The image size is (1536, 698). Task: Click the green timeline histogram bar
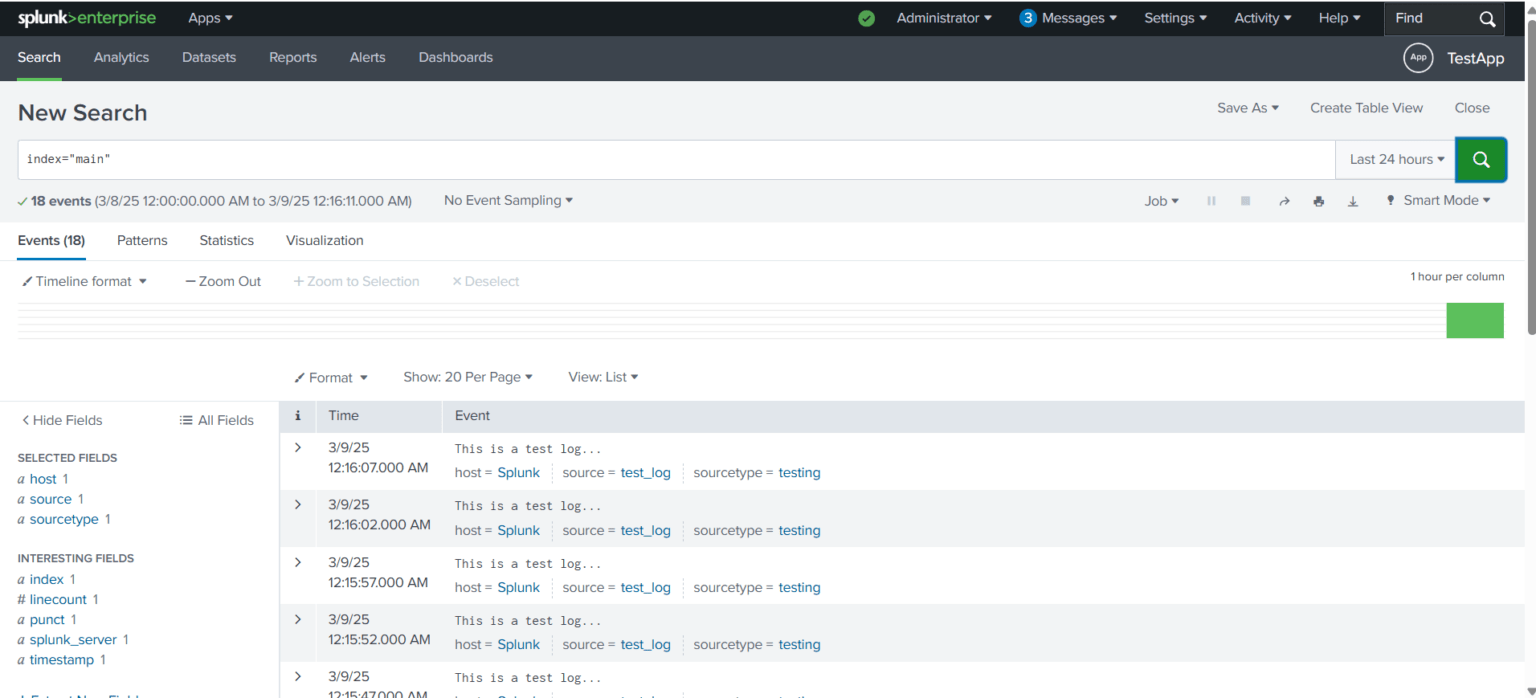pos(1474,321)
